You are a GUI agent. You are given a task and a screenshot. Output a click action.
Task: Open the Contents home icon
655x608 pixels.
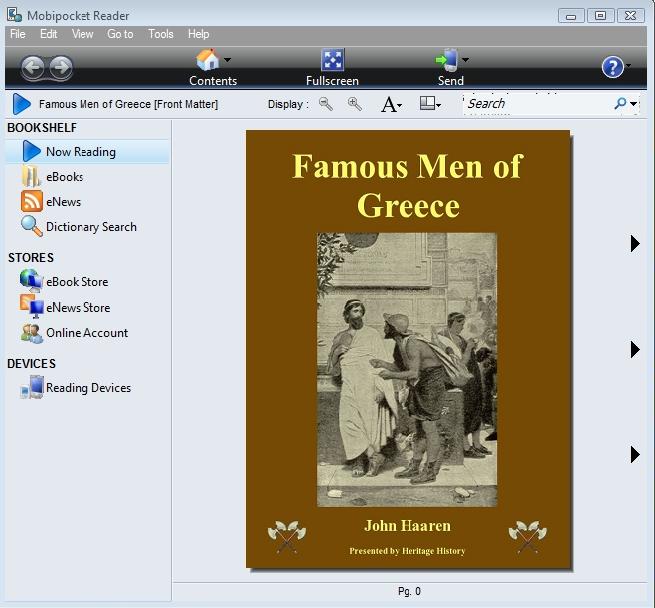[x=208, y=61]
